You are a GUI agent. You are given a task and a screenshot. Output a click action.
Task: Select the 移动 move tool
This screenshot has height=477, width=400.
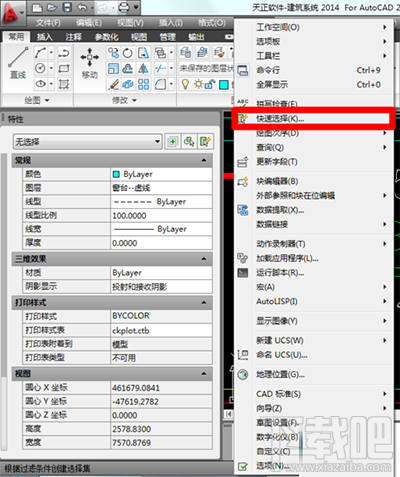[x=90, y=63]
